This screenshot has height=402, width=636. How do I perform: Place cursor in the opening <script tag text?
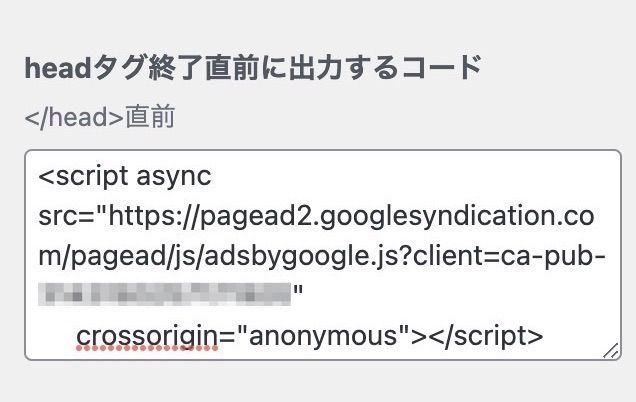(83, 176)
